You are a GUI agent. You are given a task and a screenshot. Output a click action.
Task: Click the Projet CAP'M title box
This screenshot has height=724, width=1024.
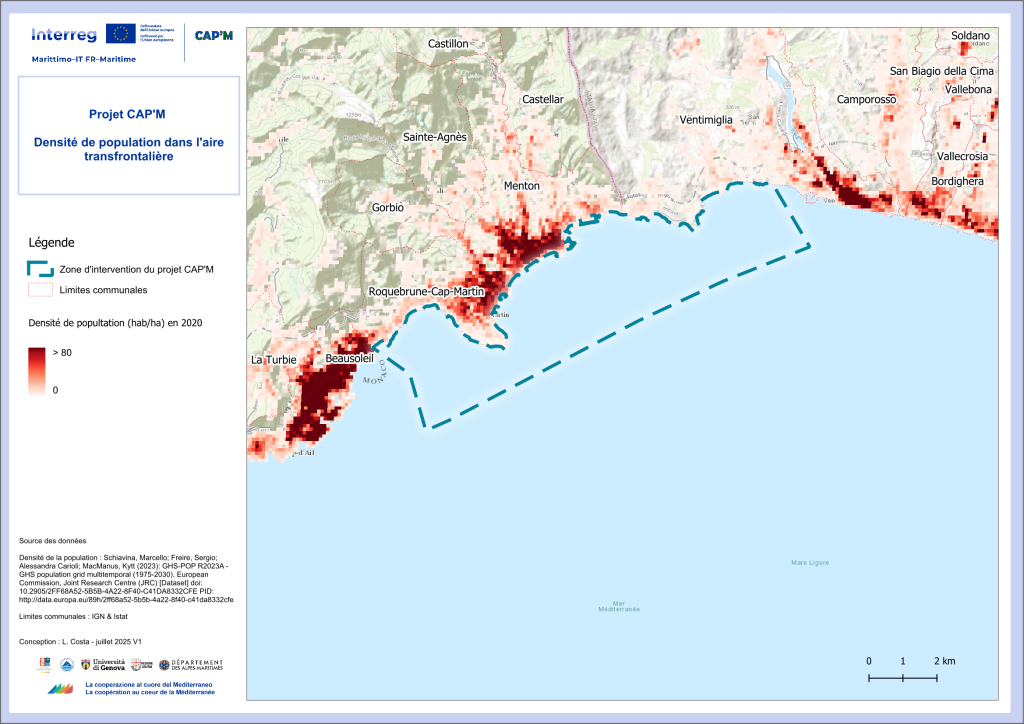coord(128,135)
